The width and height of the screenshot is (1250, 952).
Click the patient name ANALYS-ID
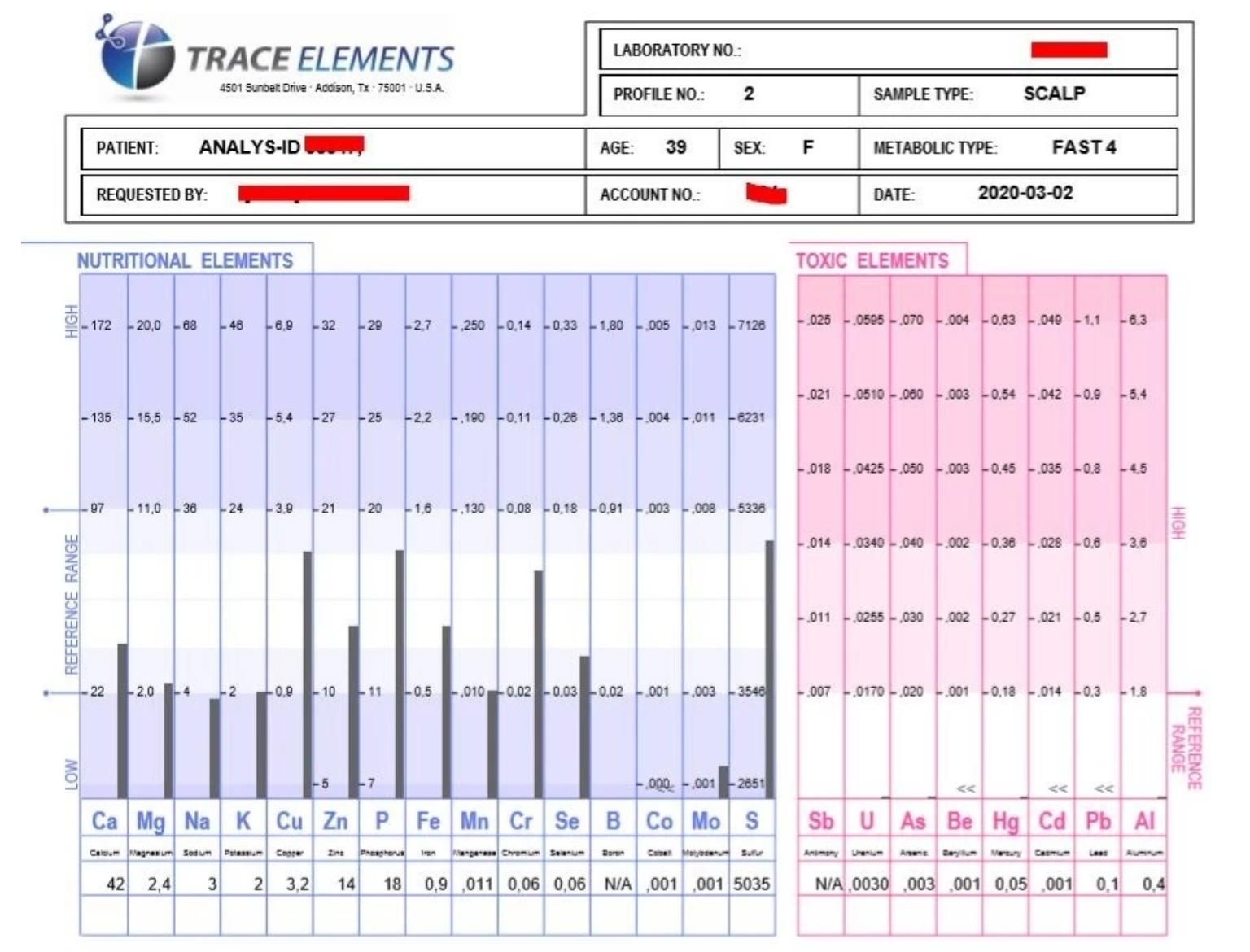point(250,147)
